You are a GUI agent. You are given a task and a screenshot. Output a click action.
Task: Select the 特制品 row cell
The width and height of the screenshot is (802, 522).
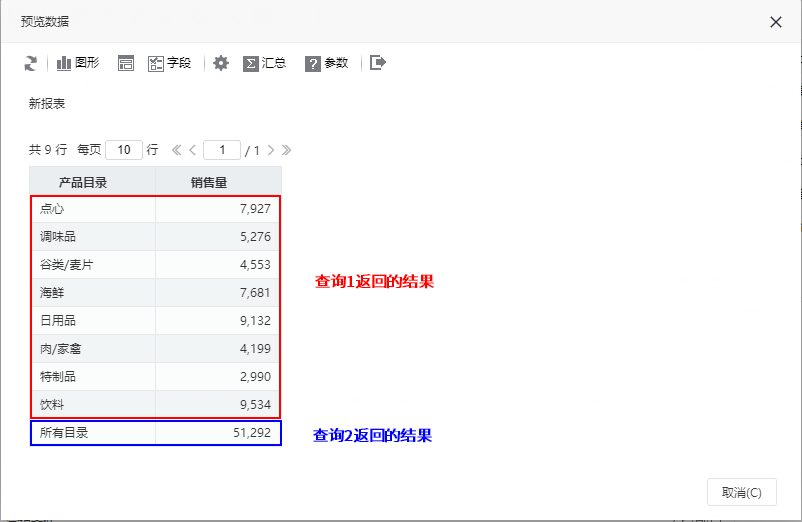click(x=93, y=377)
